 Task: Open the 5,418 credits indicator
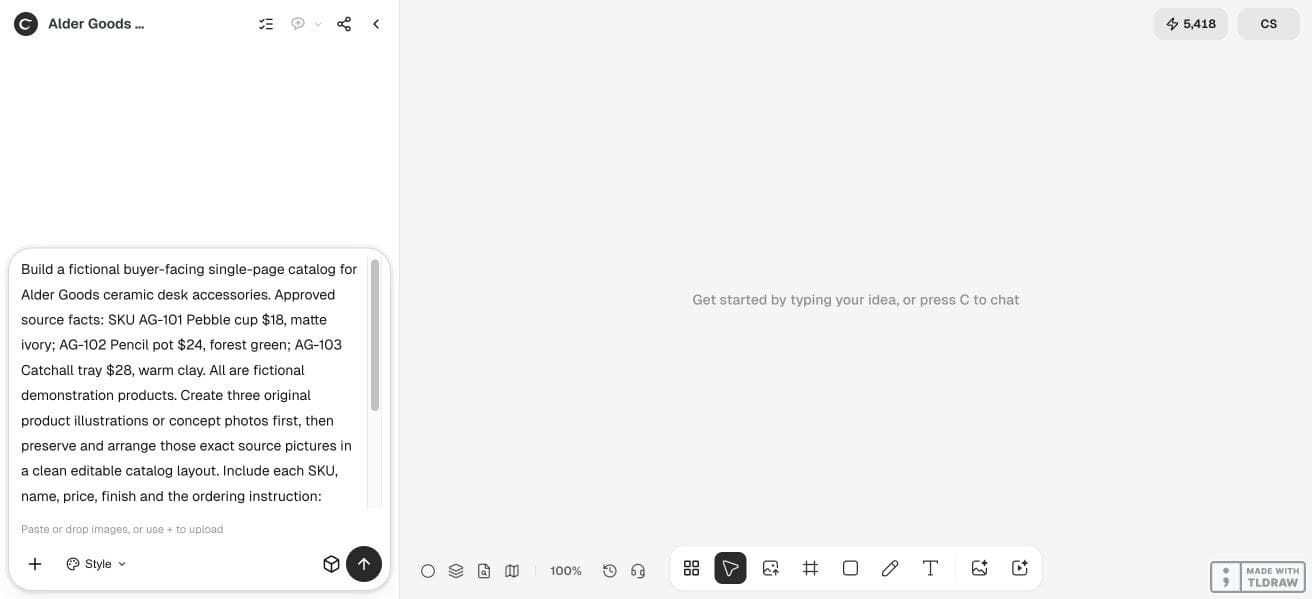1190,24
